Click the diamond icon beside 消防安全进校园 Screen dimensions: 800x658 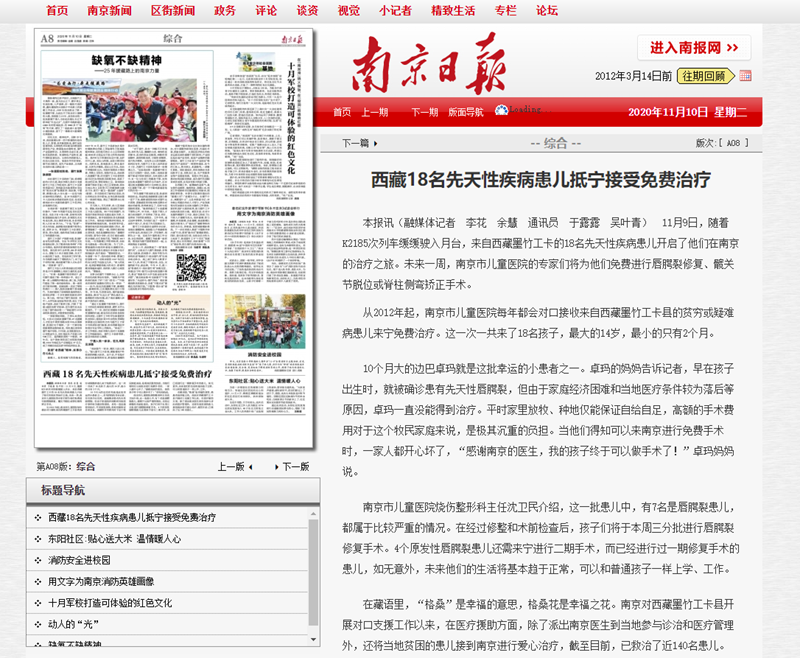[x=37, y=559]
